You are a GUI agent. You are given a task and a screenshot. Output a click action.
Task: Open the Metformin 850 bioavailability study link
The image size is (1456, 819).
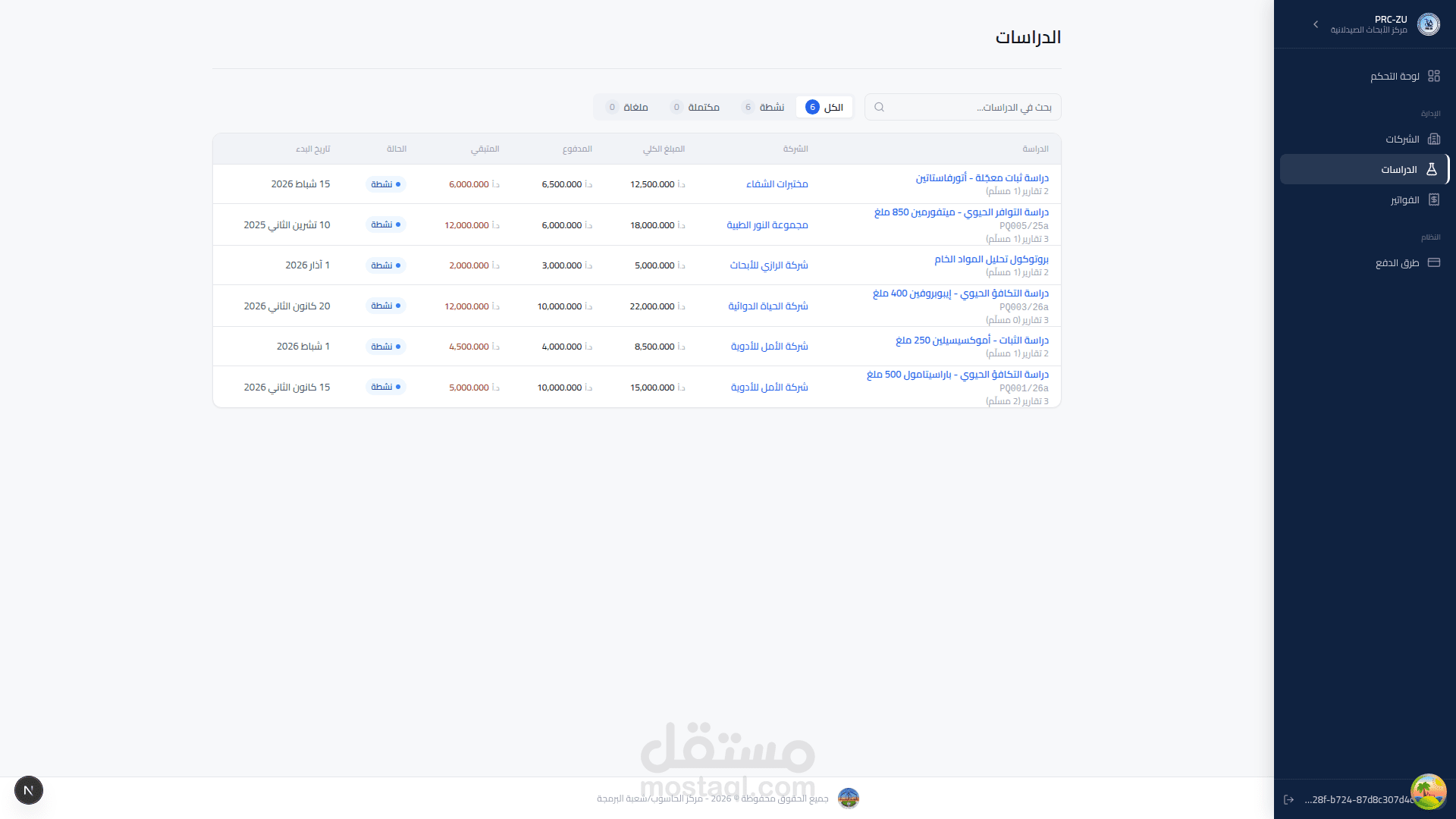961,212
